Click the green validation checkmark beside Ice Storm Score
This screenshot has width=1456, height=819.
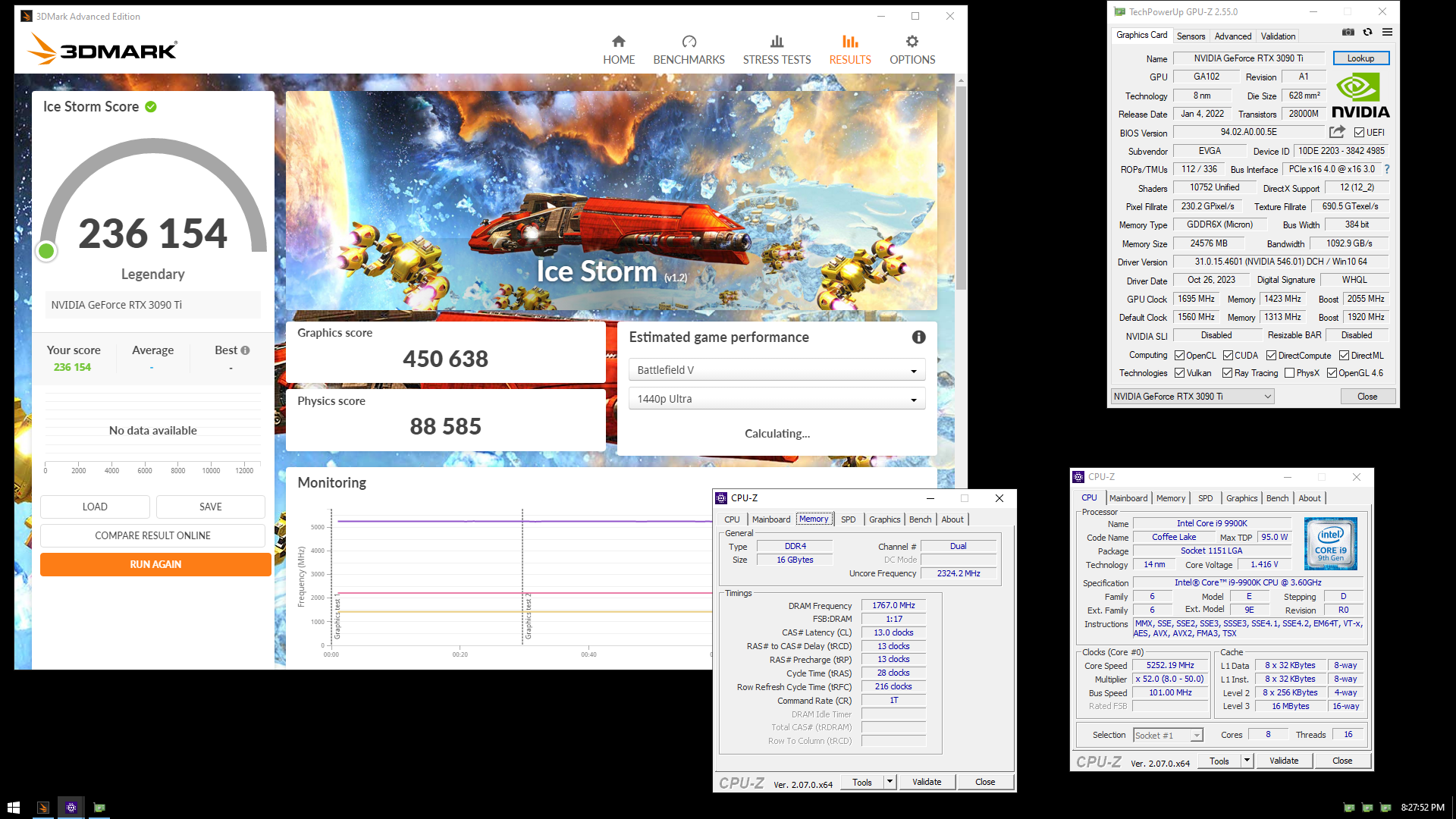click(x=151, y=107)
